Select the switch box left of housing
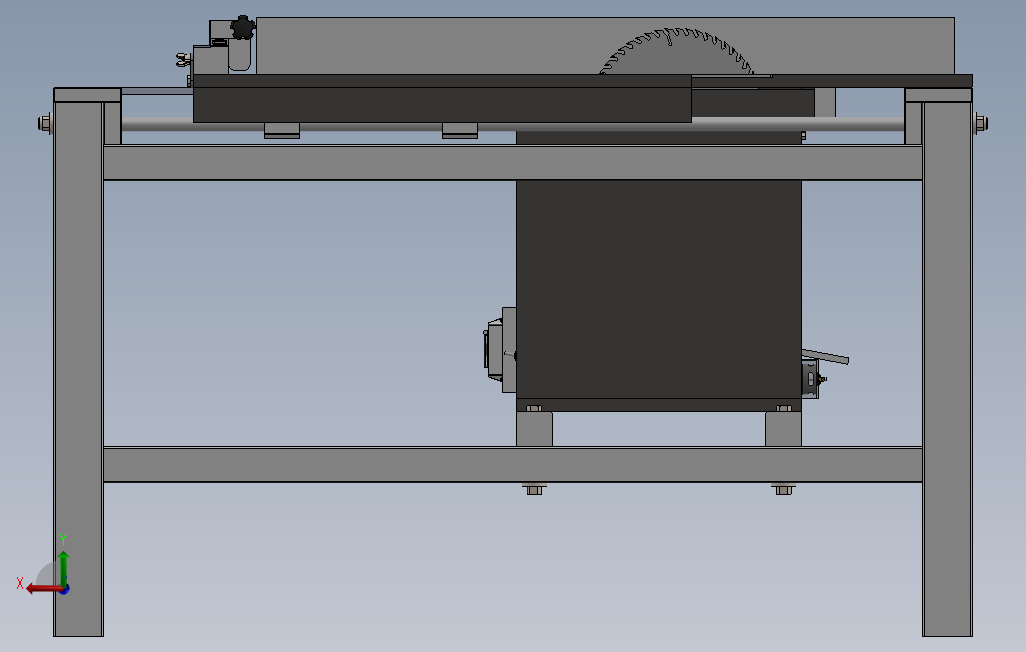1026x652 pixels. [x=501, y=350]
